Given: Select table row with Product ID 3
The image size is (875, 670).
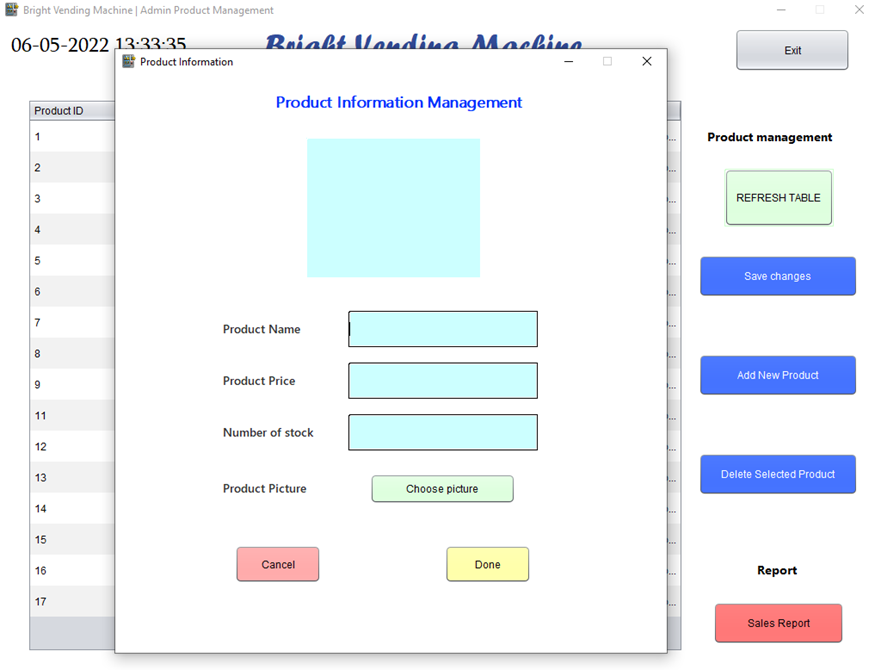Looking at the screenshot, I should point(73,199).
